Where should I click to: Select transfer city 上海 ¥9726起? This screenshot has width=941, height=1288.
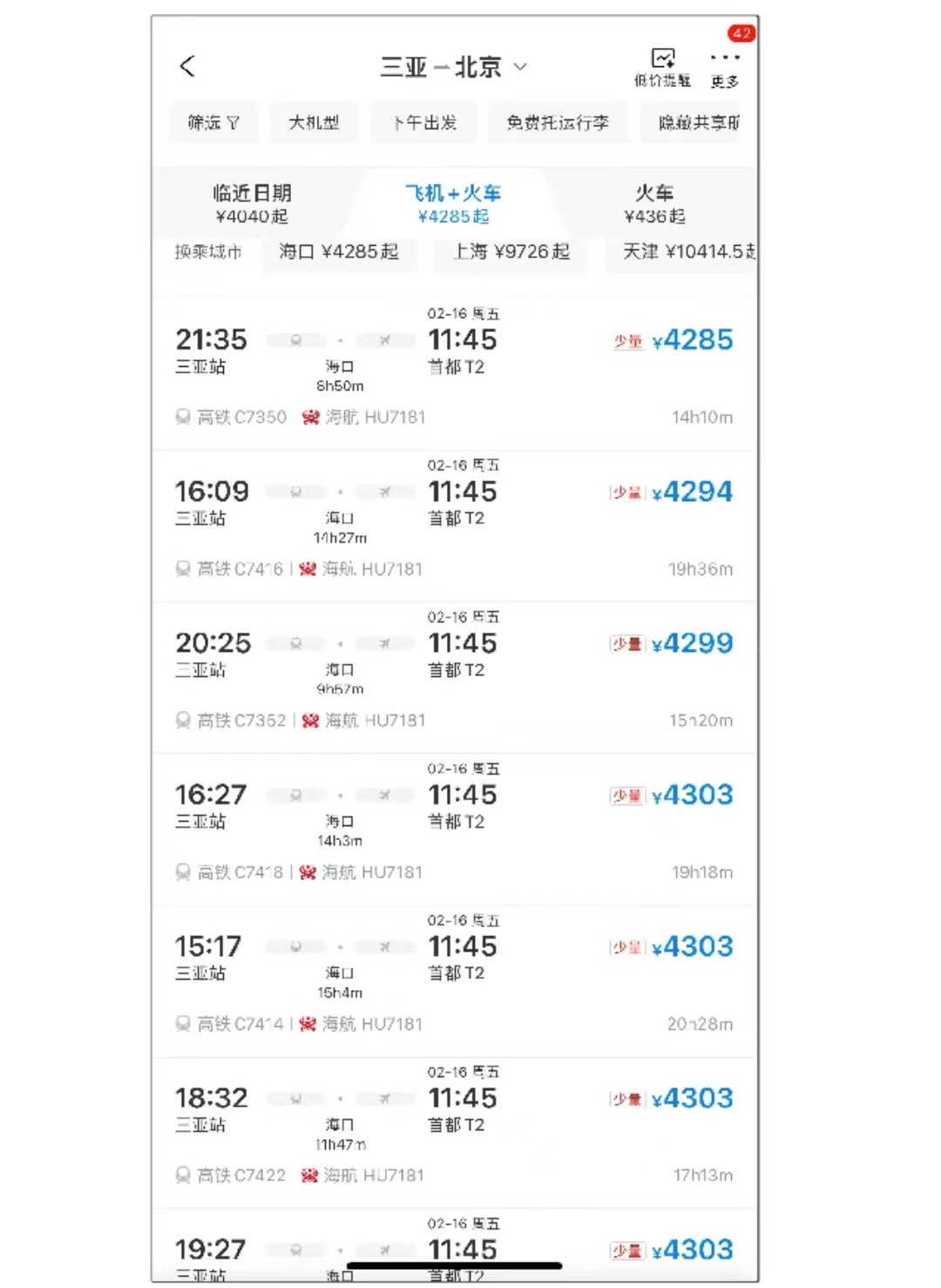(511, 252)
